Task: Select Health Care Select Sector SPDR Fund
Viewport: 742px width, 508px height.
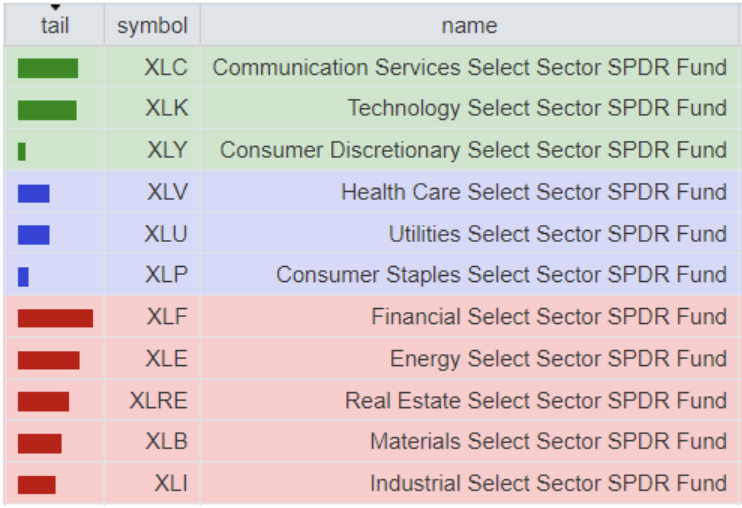Action: coord(533,192)
